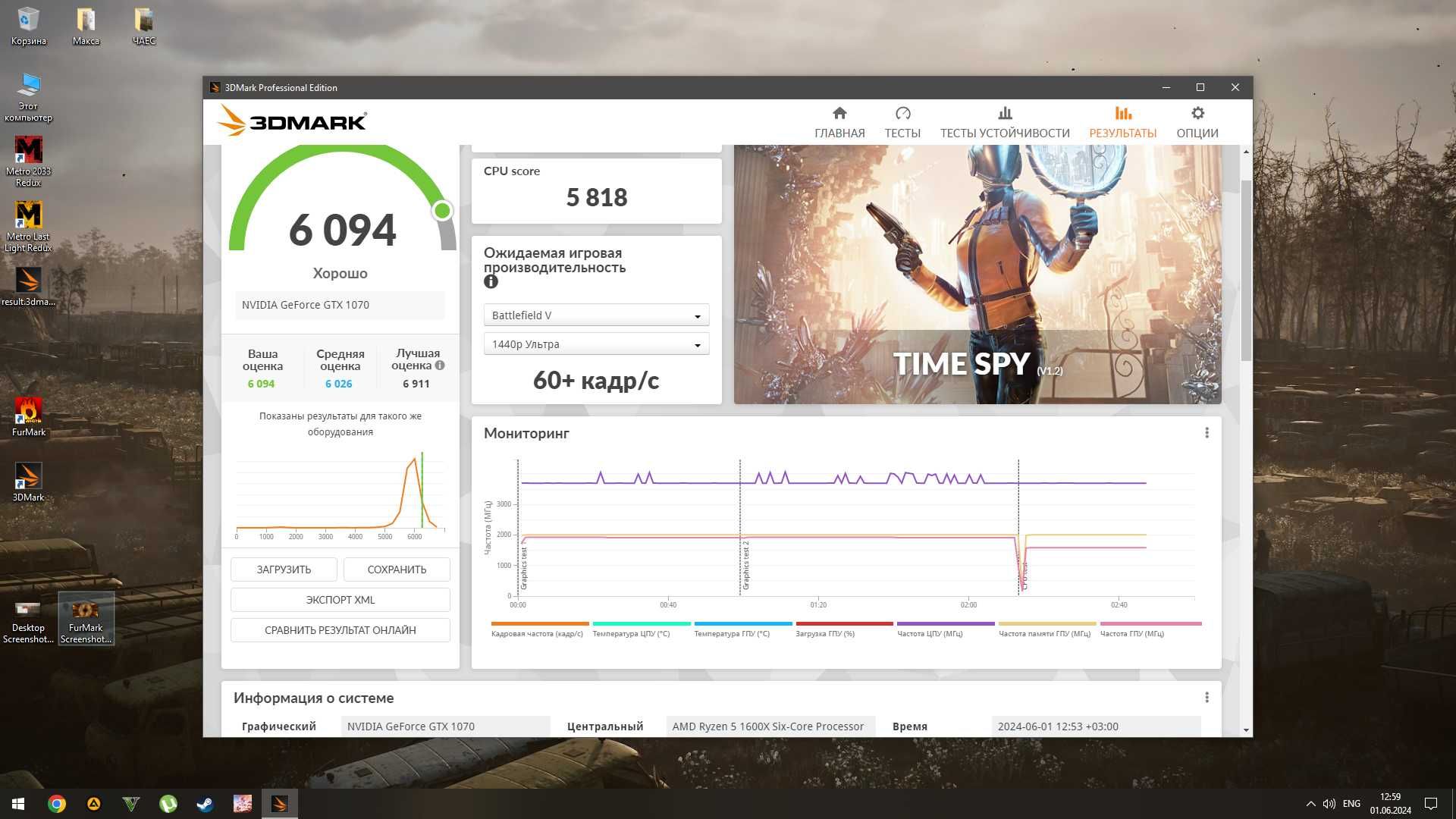Viewport: 1456px width, 819px height.
Task: Open the Battlefield V game dropdown
Action: [x=596, y=315]
